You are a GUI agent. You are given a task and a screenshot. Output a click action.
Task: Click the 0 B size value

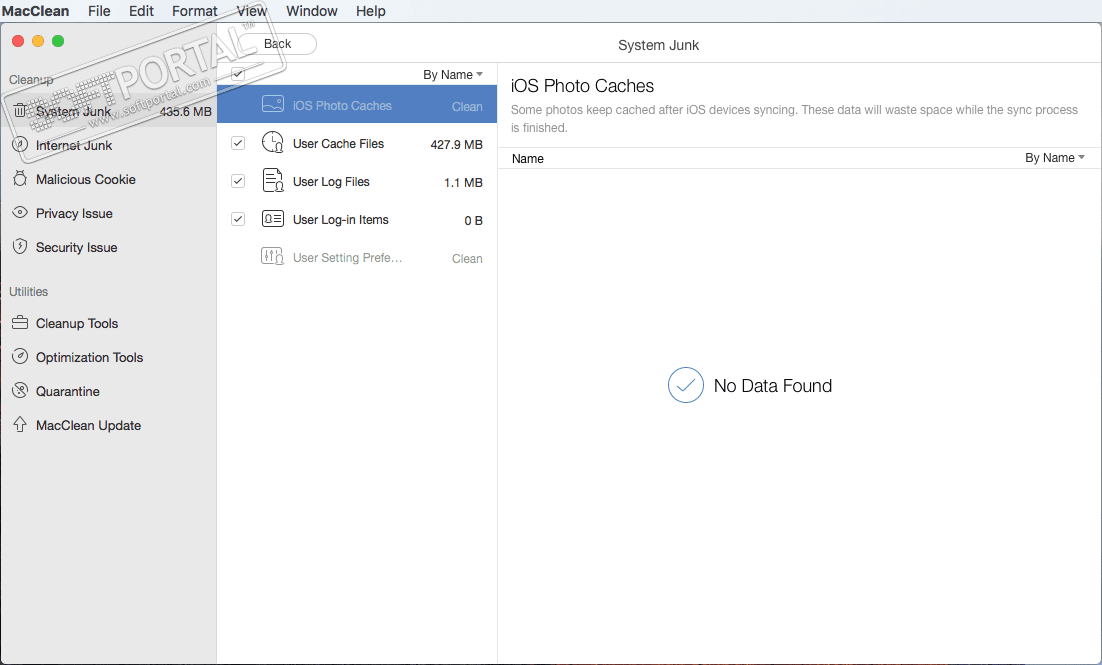coord(473,220)
